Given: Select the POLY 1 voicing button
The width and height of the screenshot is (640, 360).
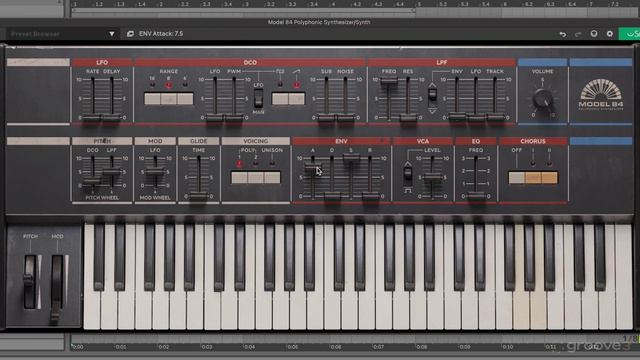Looking at the screenshot, I should tap(239, 177).
